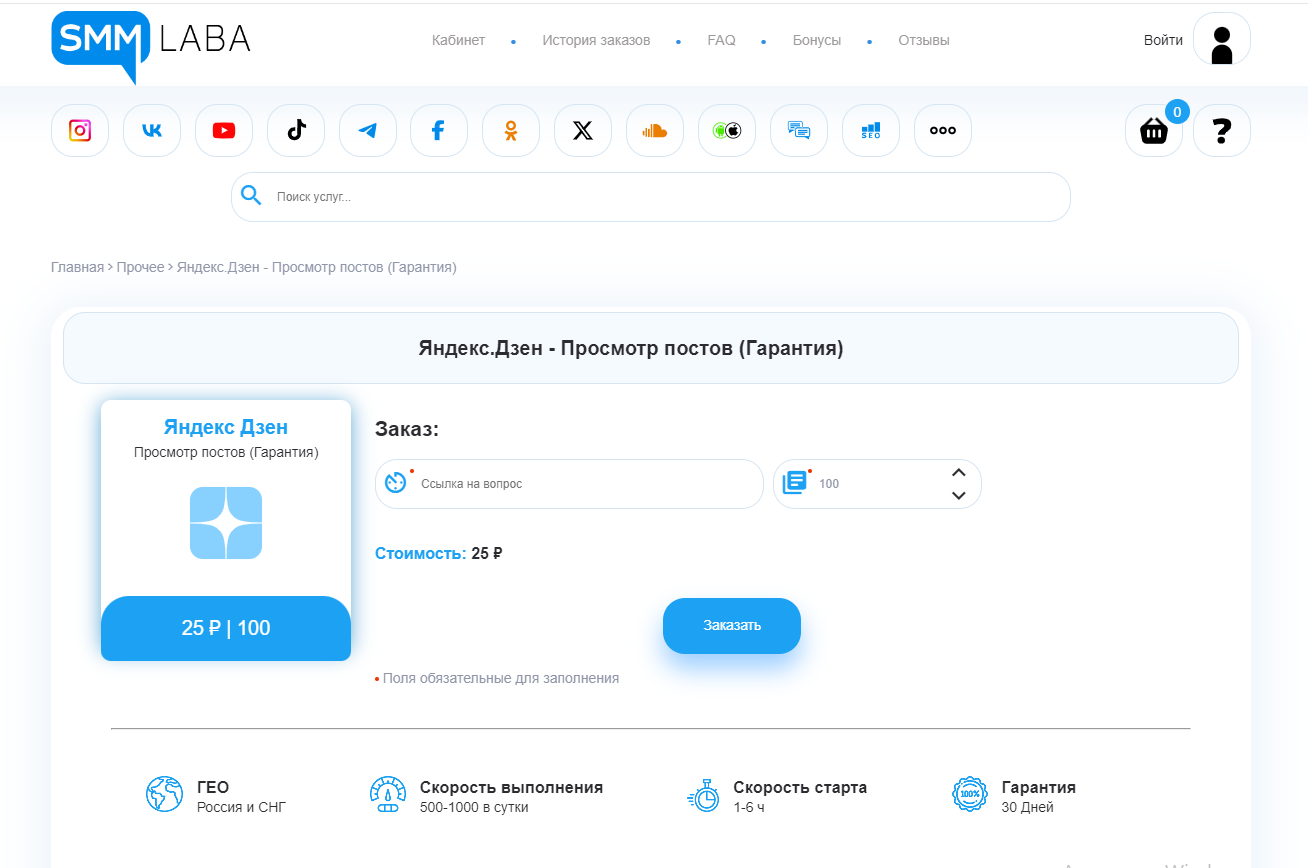This screenshot has height=868, width=1308.
Task: Open the Facebook services category
Action: [x=439, y=130]
